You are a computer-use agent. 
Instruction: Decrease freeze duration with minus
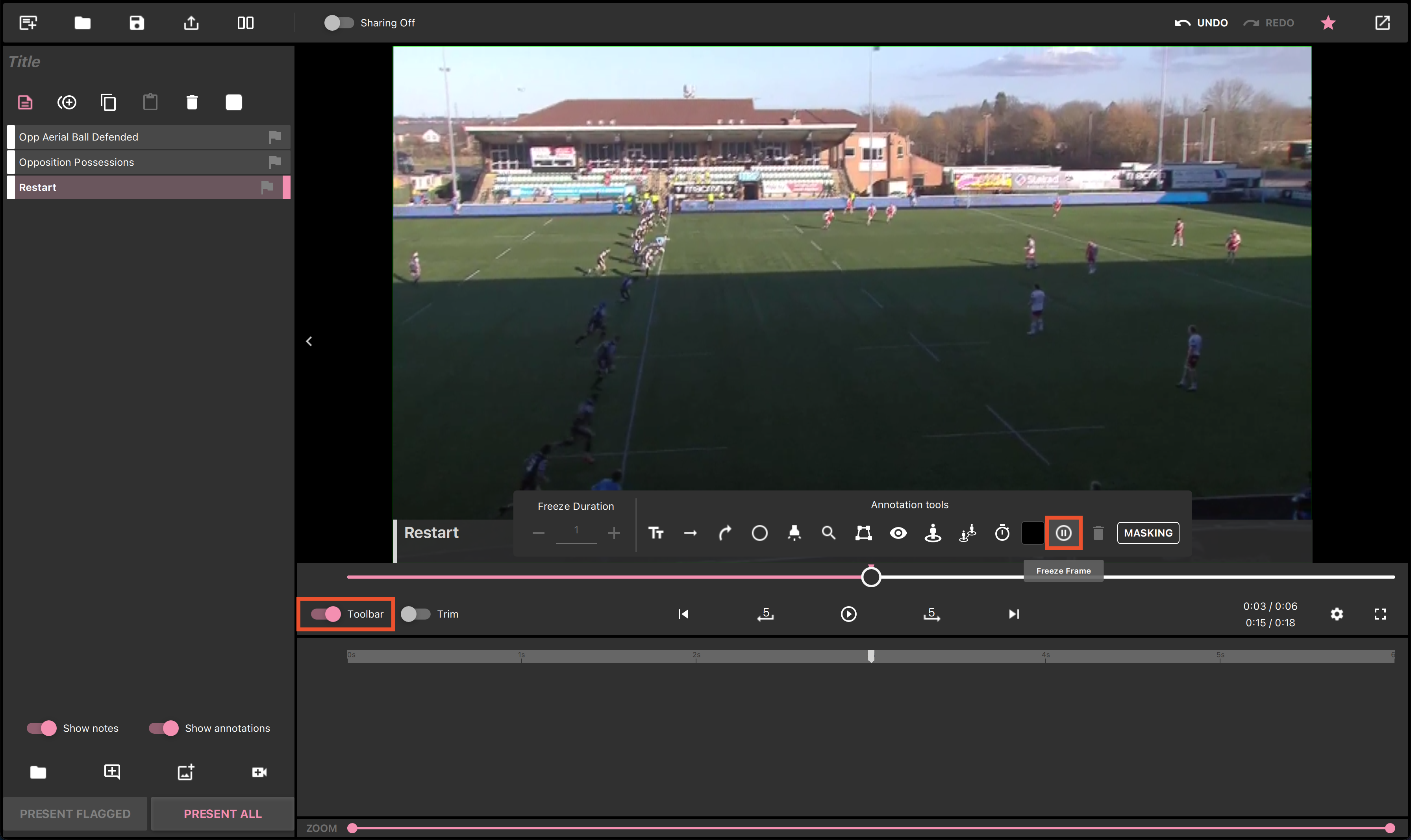pyautogui.click(x=538, y=533)
